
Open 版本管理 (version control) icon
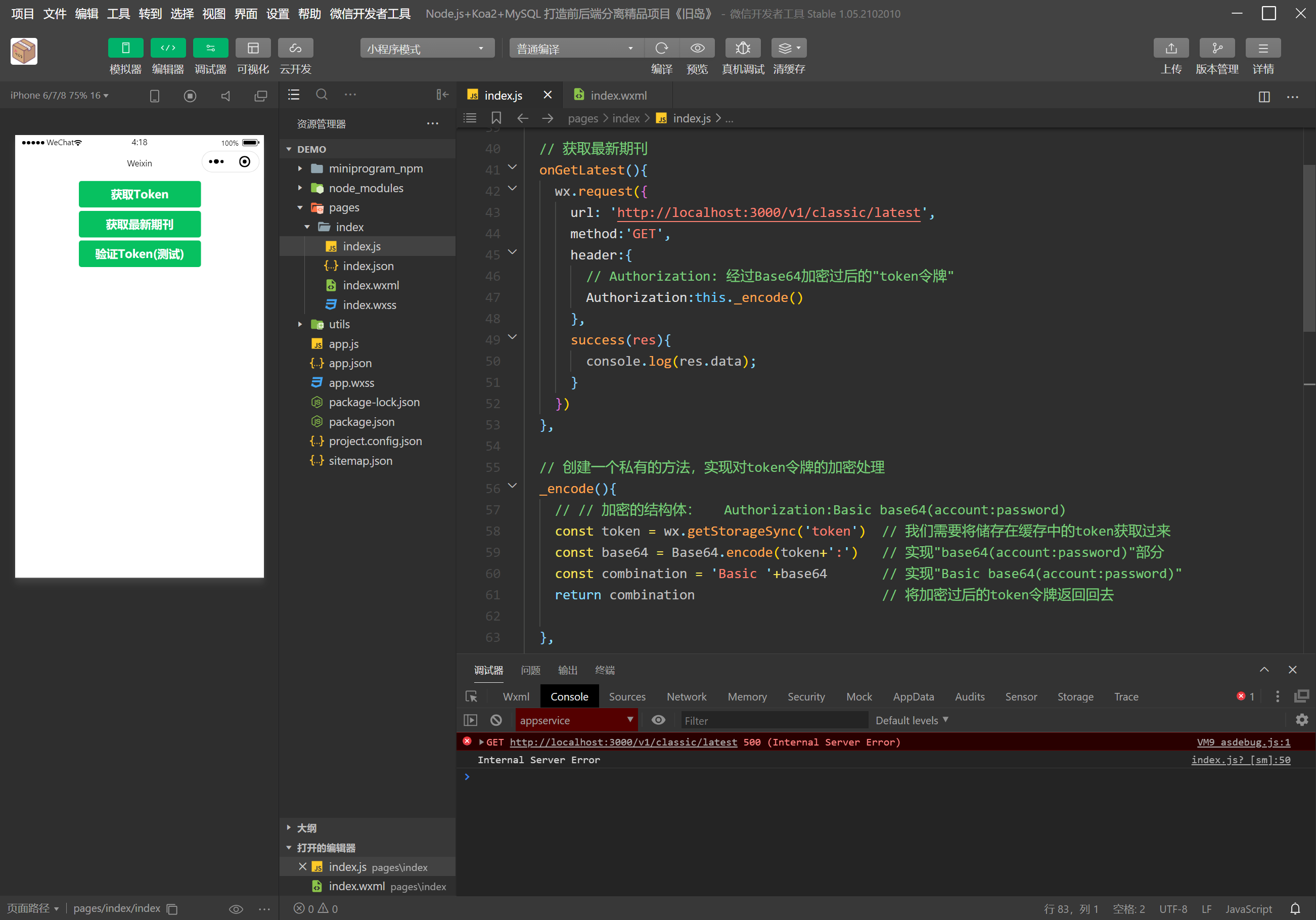(1216, 48)
